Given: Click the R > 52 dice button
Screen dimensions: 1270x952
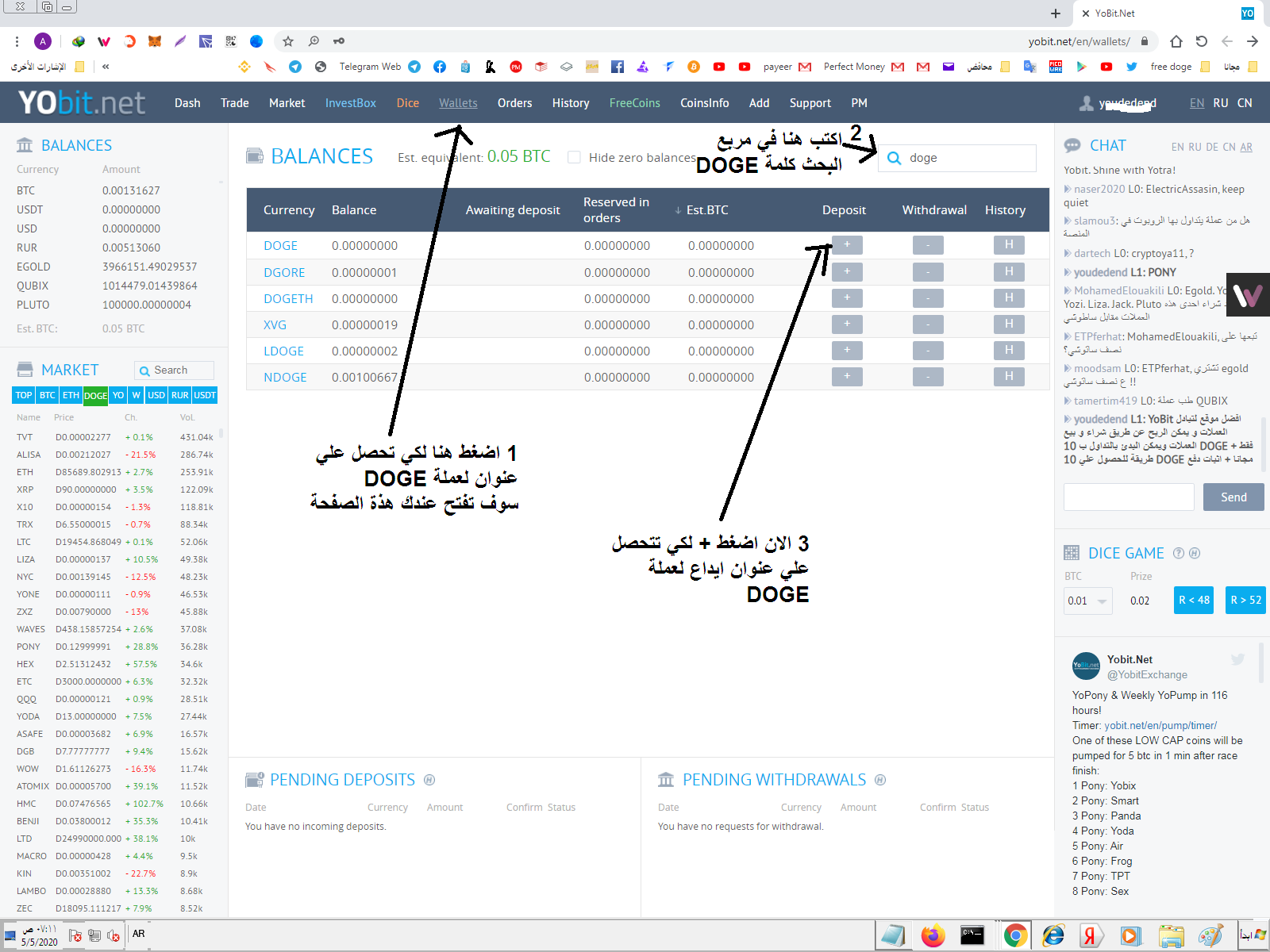Looking at the screenshot, I should tap(1245, 601).
